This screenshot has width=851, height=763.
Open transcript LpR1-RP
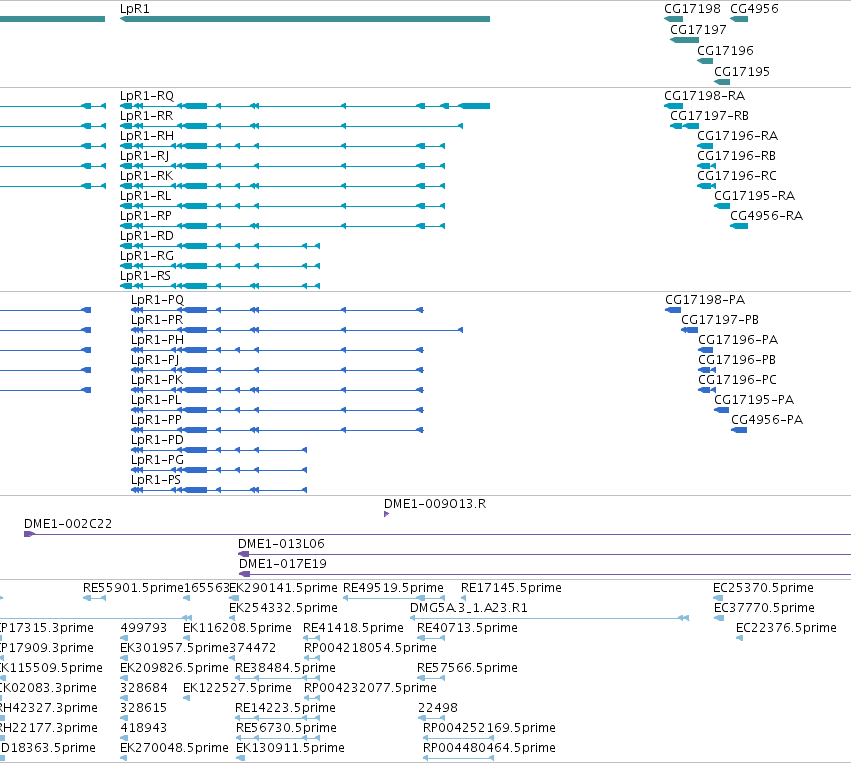(x=282, y=226)
